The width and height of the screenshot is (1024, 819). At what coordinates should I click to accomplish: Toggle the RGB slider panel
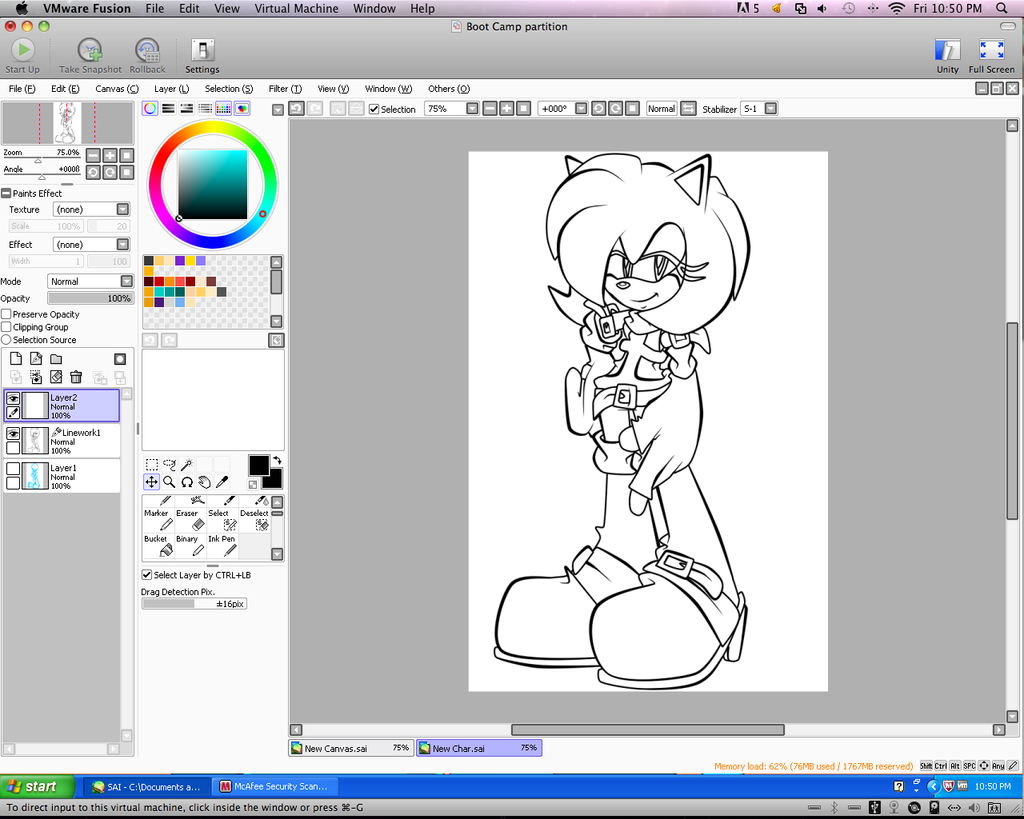point(168,108)
